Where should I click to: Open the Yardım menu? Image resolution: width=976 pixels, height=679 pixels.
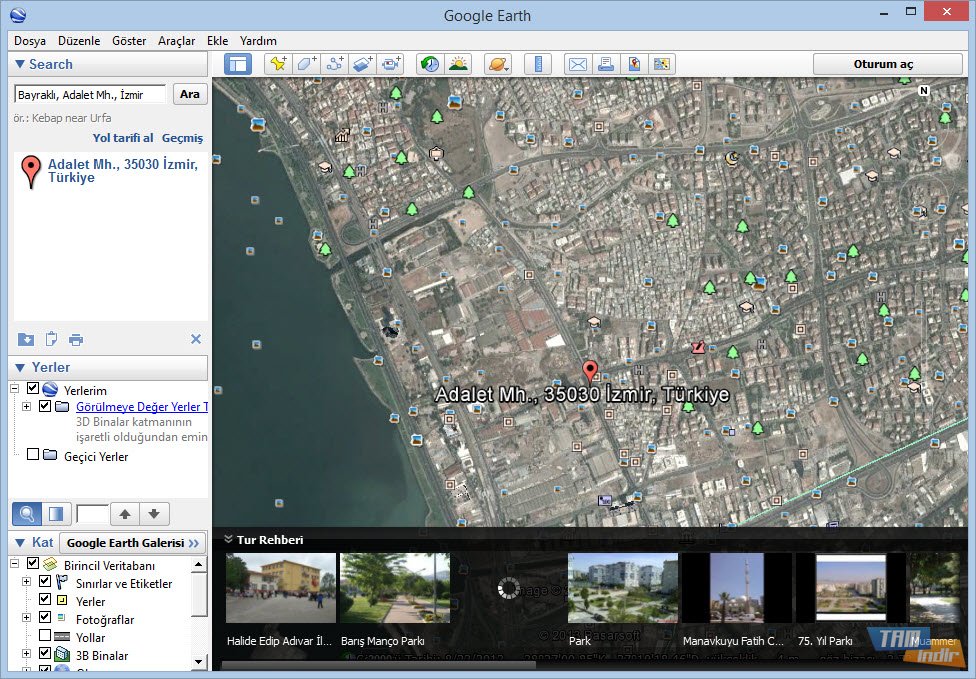pyautogui.click(x=258, y=41)
